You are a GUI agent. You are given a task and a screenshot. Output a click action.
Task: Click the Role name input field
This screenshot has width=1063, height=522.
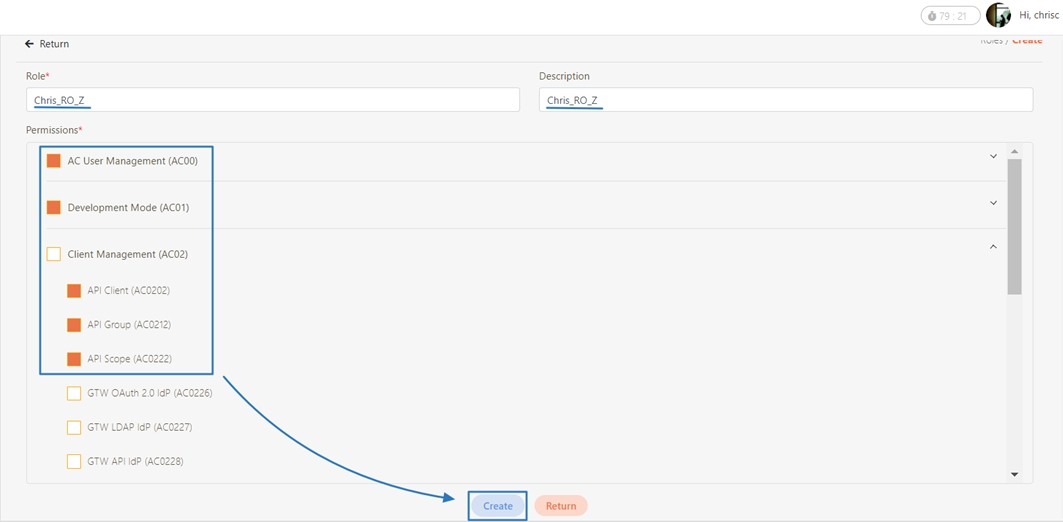pyautogui.click(x=272, y=100)
